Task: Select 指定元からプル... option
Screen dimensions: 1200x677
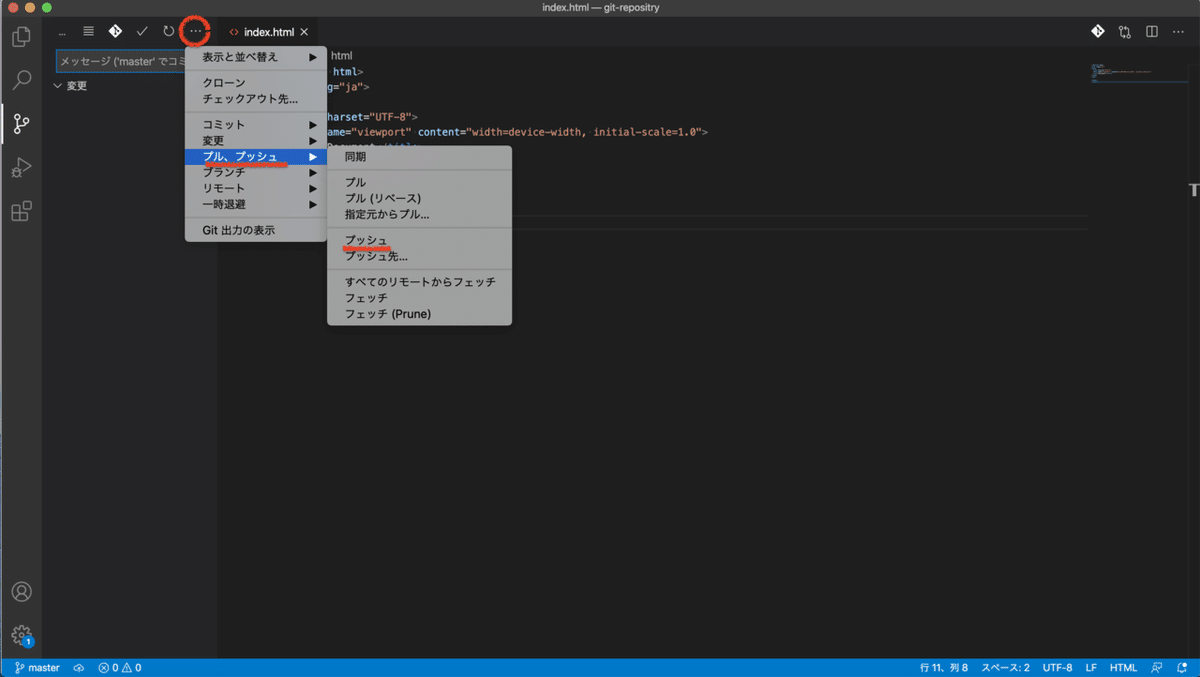Action: click(x=419, y=214)
